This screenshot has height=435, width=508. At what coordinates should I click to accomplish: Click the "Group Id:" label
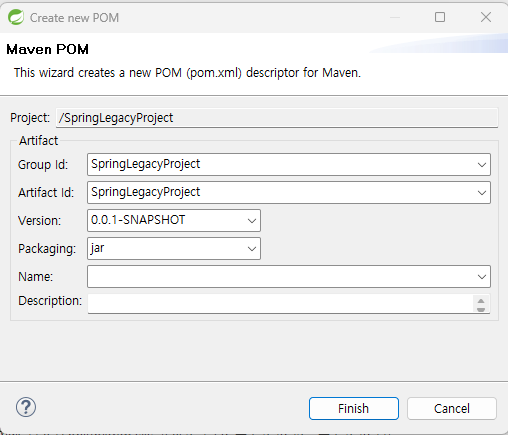(43, 165)
